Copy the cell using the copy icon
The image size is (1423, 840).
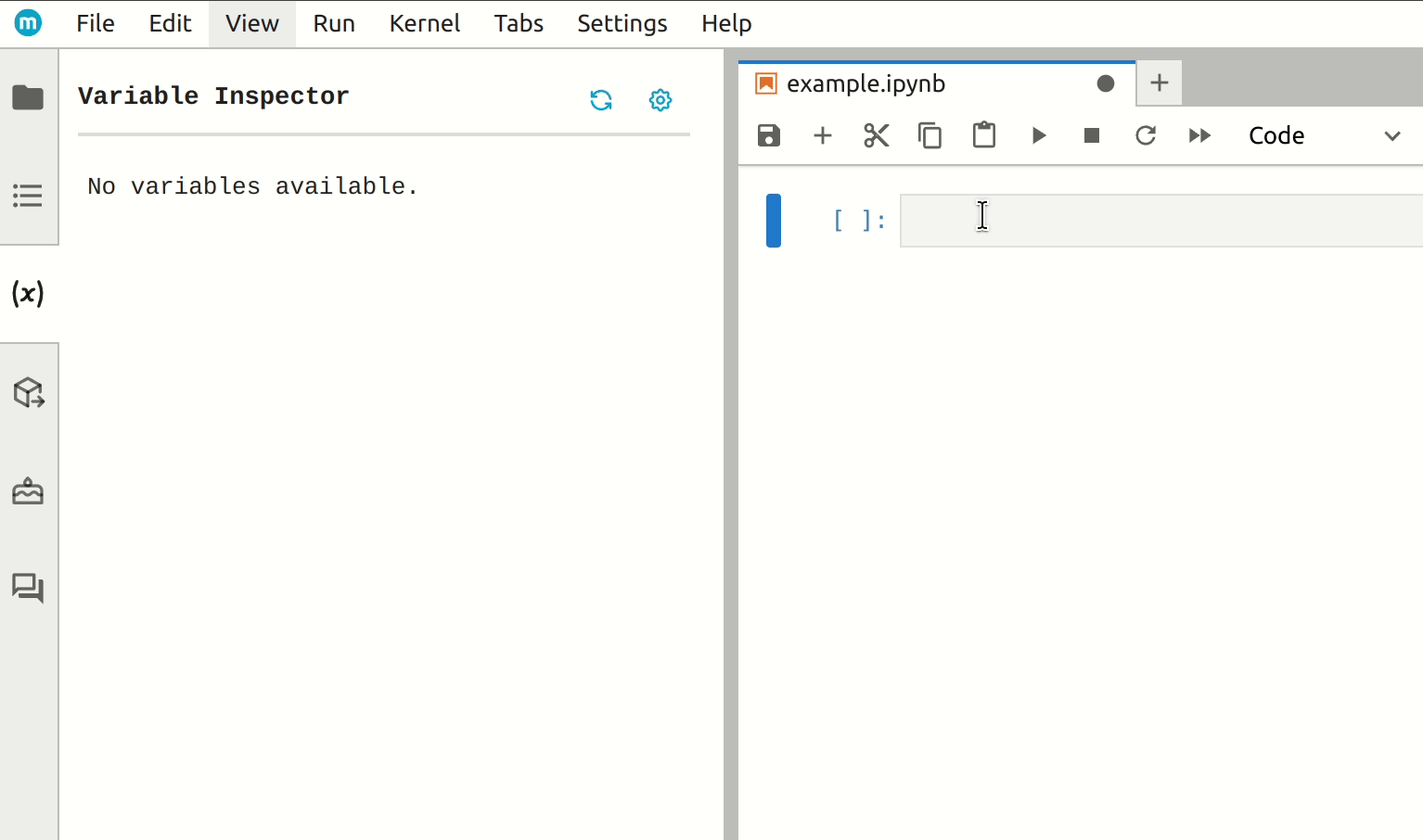pyautogui.click(x=930, y=135)
